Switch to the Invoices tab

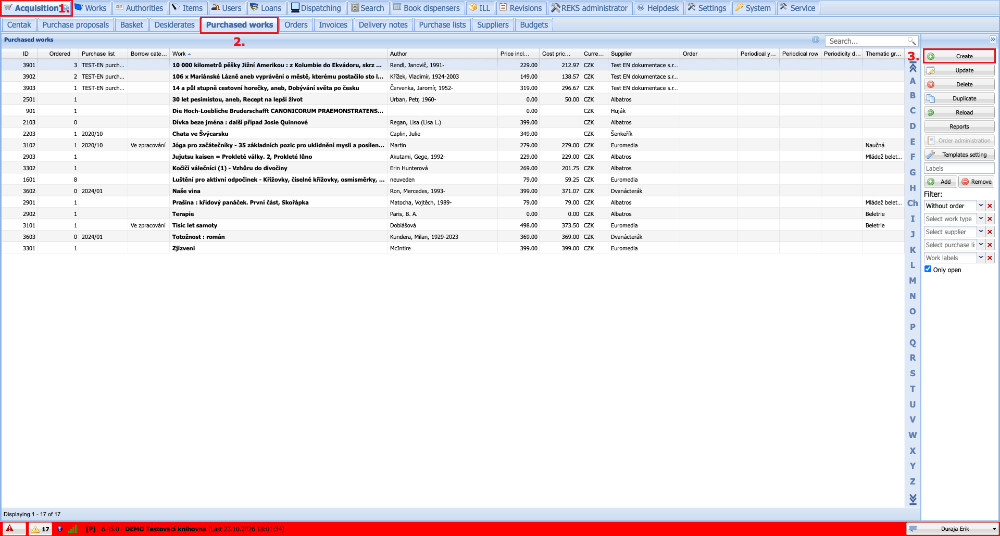(x=333, y=26)
